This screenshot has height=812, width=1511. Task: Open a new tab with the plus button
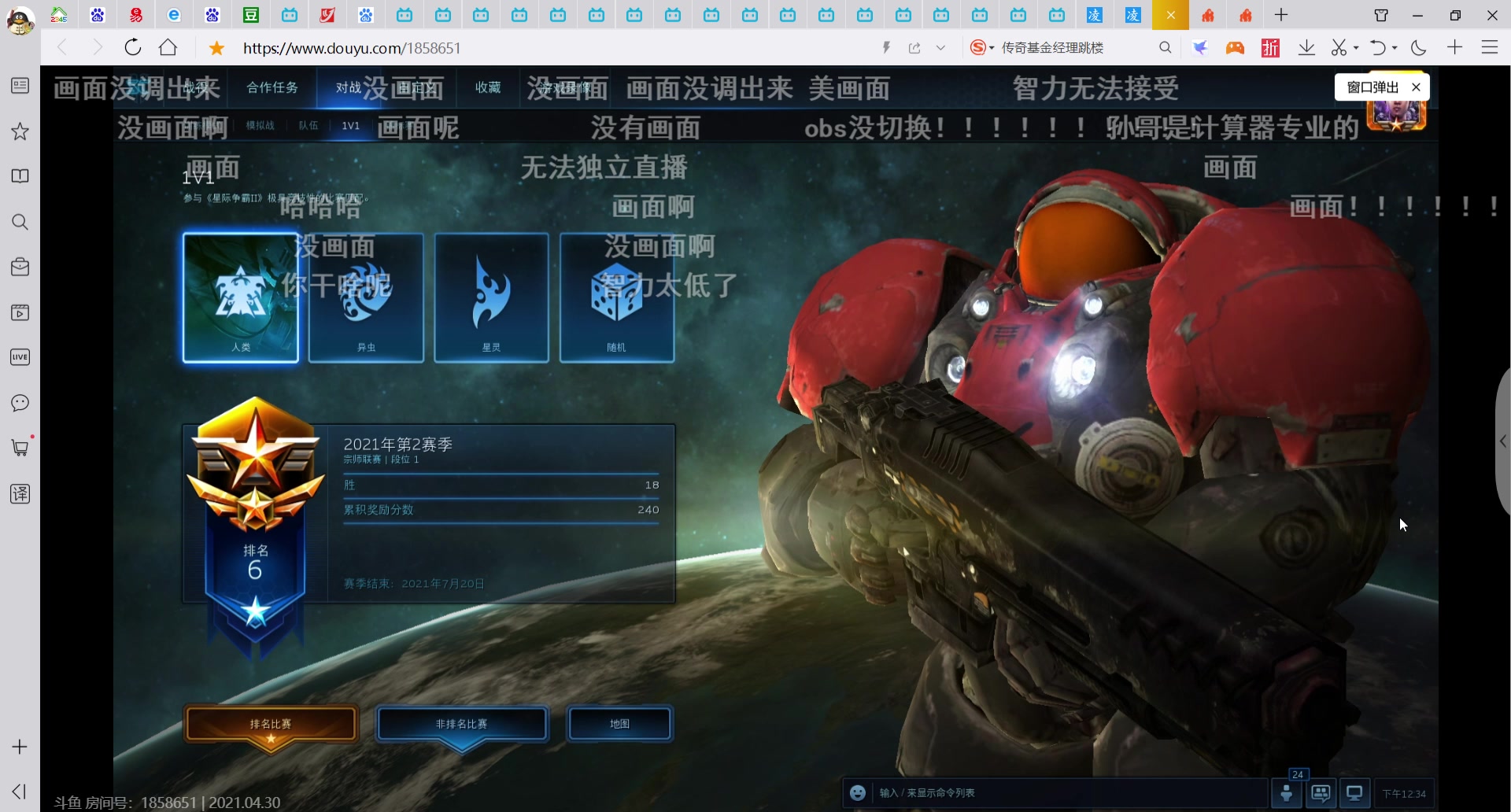(1281, 15)
